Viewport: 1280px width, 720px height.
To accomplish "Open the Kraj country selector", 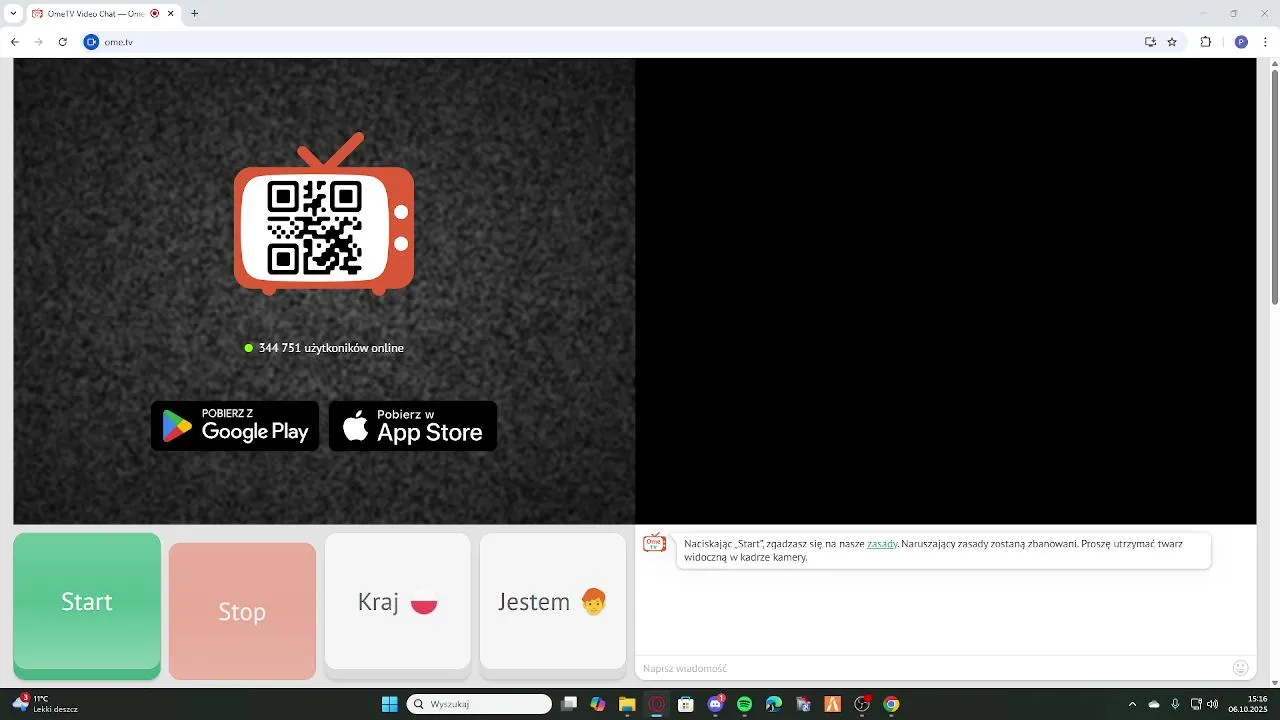I will (x=398, y=602).
